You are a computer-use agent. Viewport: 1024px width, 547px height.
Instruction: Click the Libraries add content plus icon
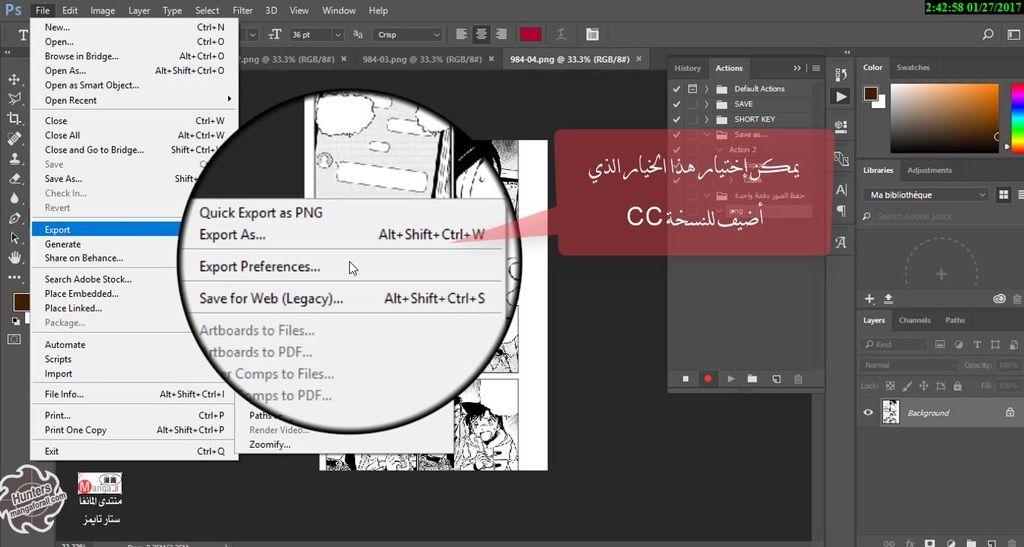coord(870,299)
